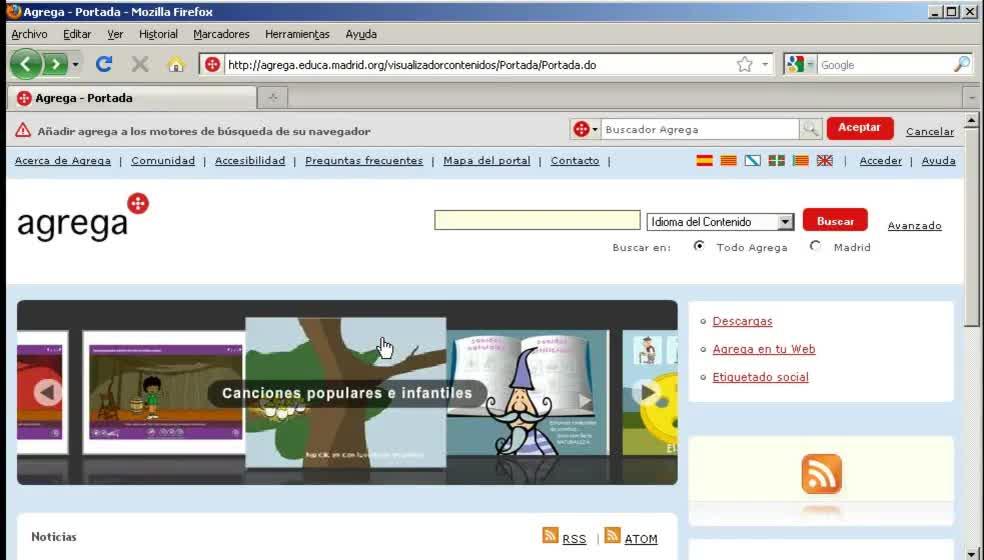This screenshot has height=560, width=984.
Task: Open the Home page icon
Action: tap(176, 64)
